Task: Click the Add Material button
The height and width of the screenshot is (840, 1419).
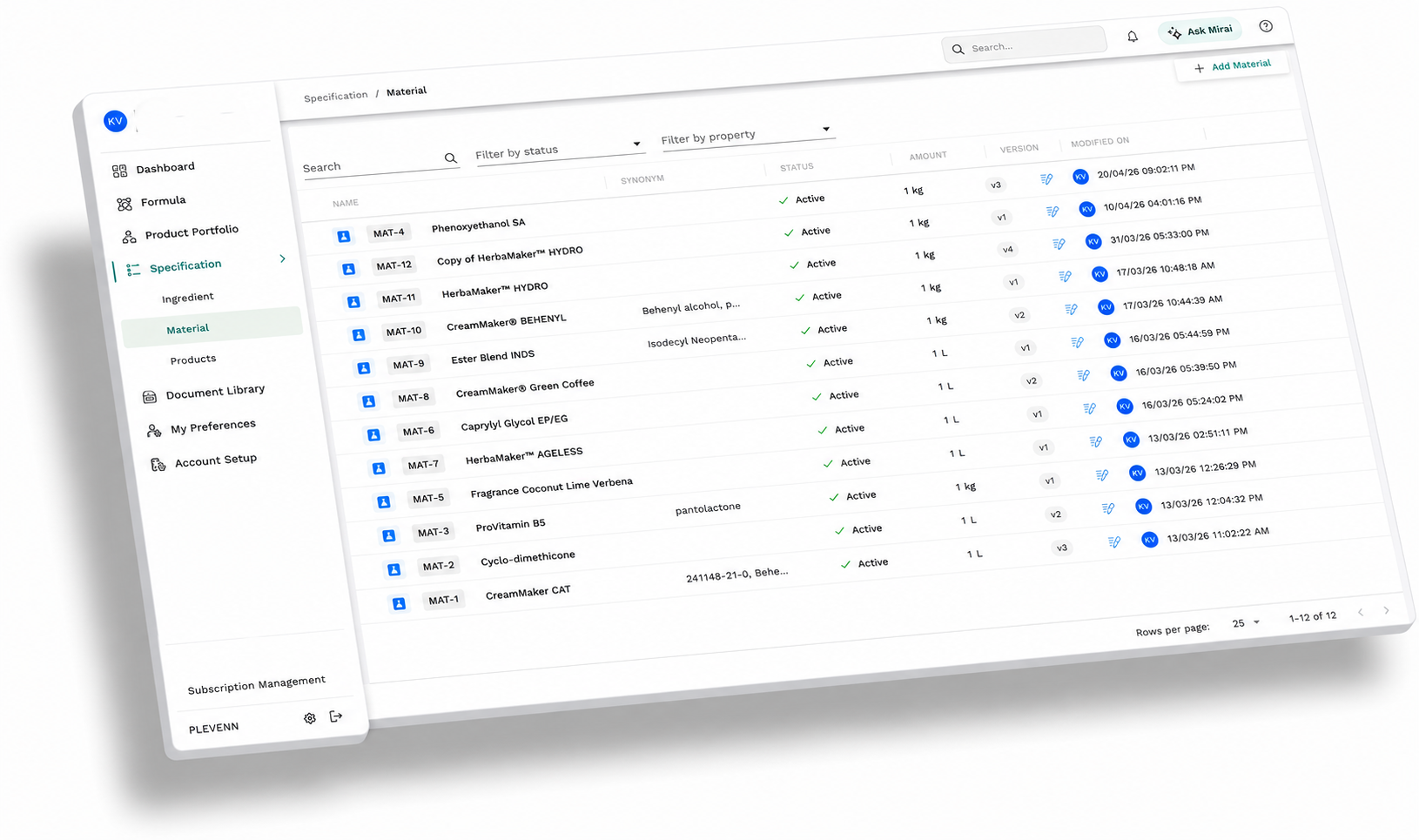Action: click(x=1233, y=66)
